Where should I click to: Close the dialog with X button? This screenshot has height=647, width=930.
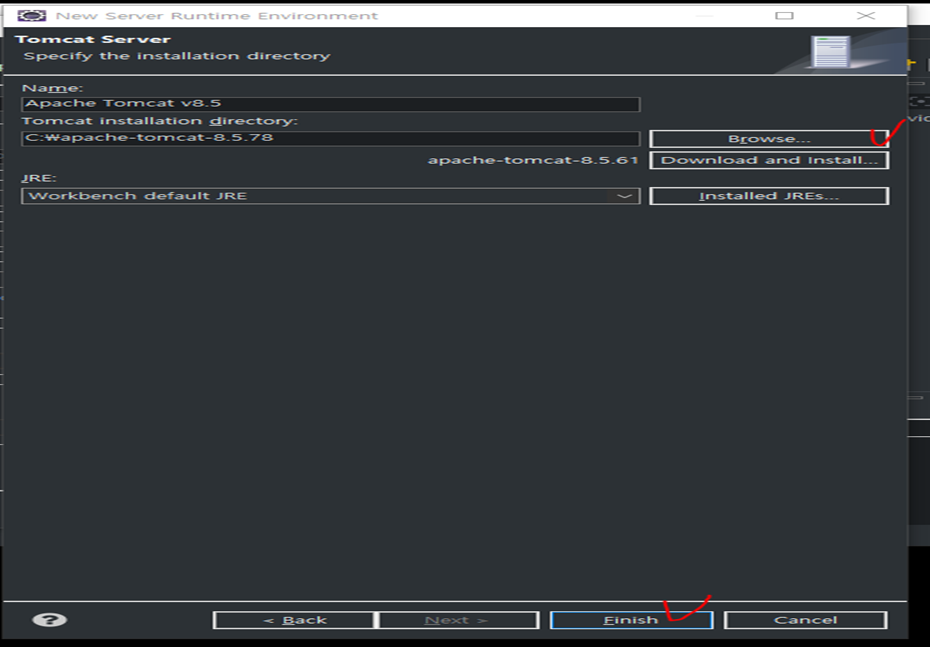click(865, 15)
